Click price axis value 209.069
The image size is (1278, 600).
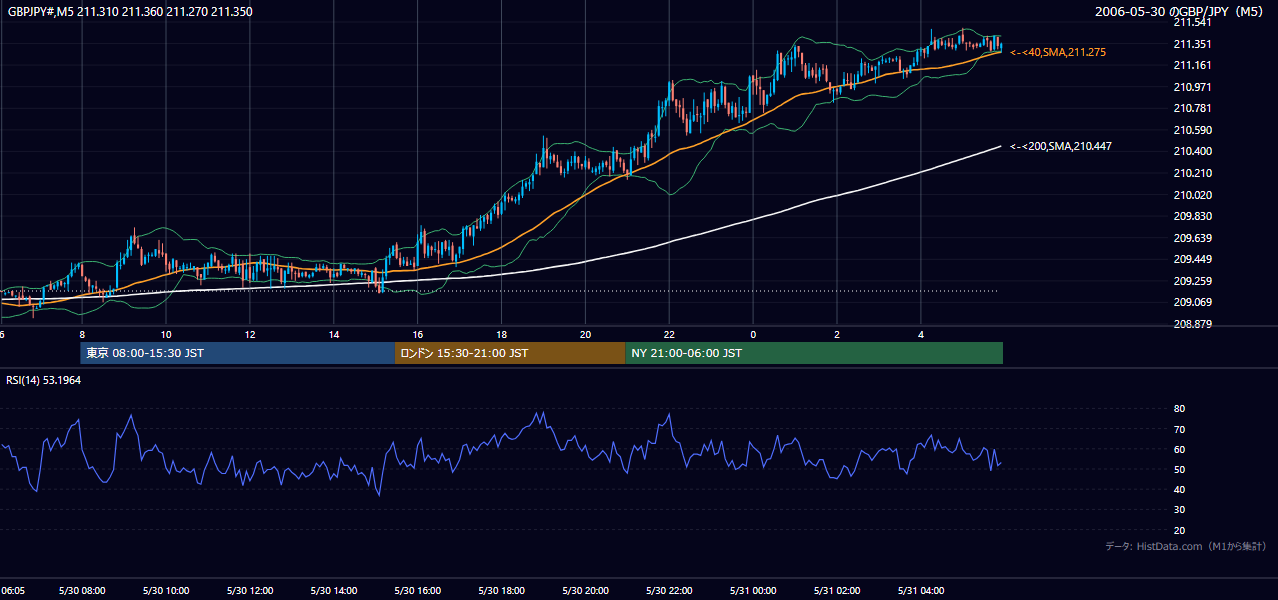(1191, 302)
